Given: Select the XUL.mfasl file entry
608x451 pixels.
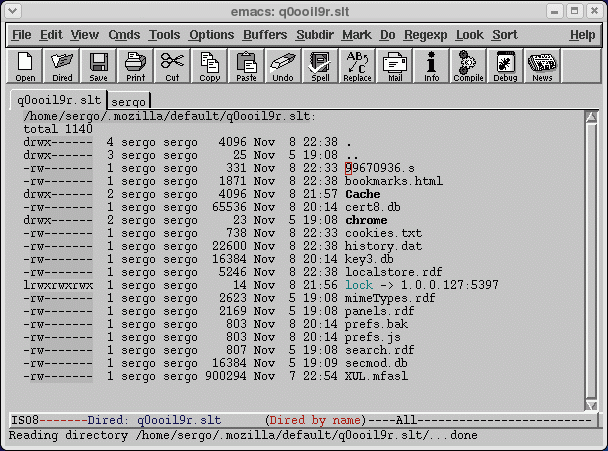Looking at the screenshot, I should (376, 376).
